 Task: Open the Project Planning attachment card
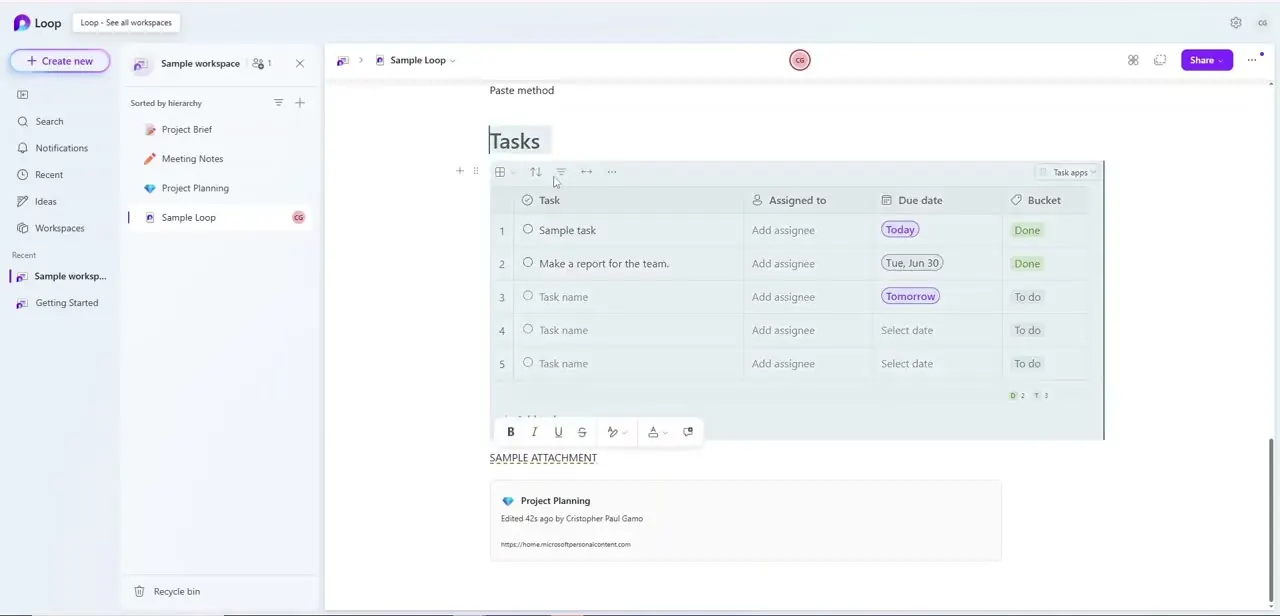pyautogui.click(x=745, y=521)
